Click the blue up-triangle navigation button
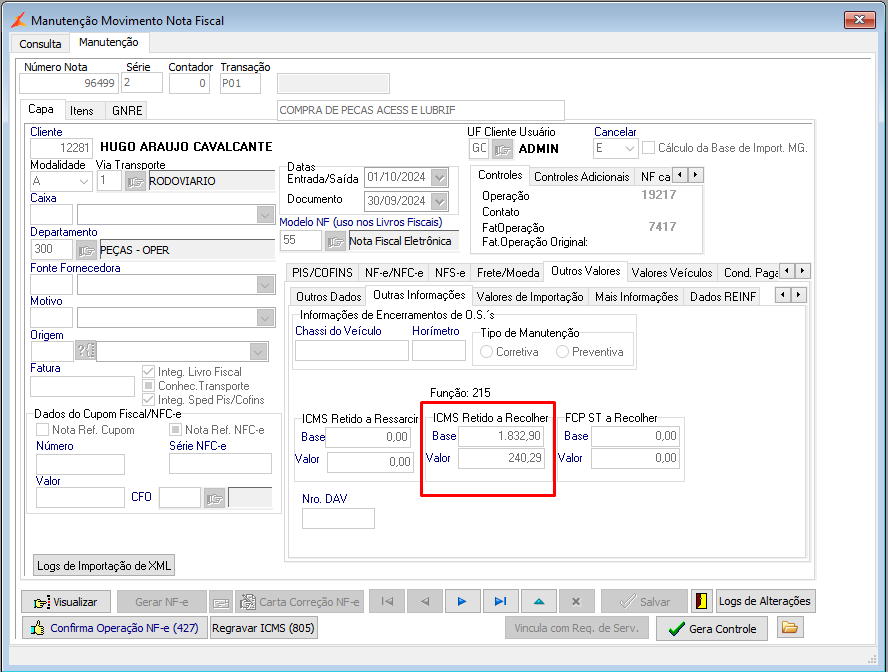888x672 pixels. pos(539,602)
